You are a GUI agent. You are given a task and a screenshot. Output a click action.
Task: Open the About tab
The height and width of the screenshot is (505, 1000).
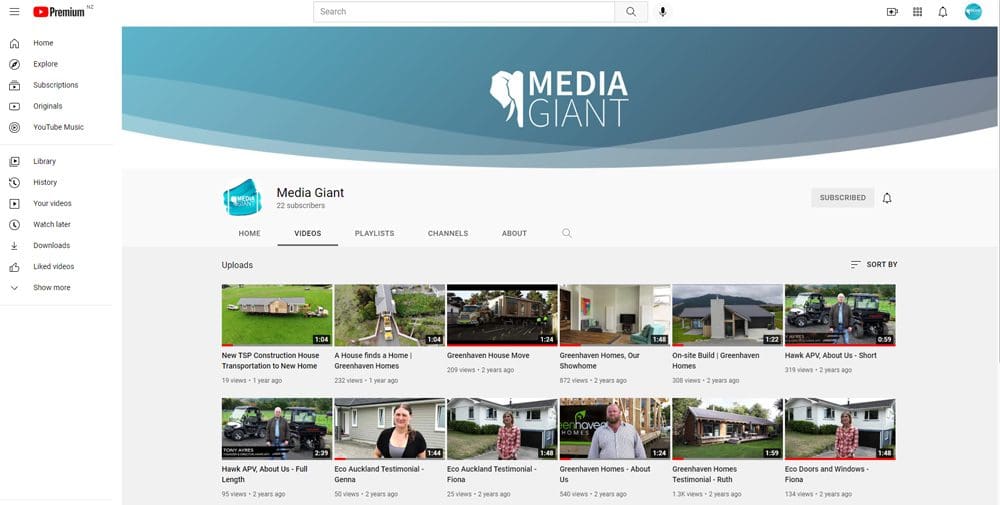pyautogui.click(x=514, y=233)
